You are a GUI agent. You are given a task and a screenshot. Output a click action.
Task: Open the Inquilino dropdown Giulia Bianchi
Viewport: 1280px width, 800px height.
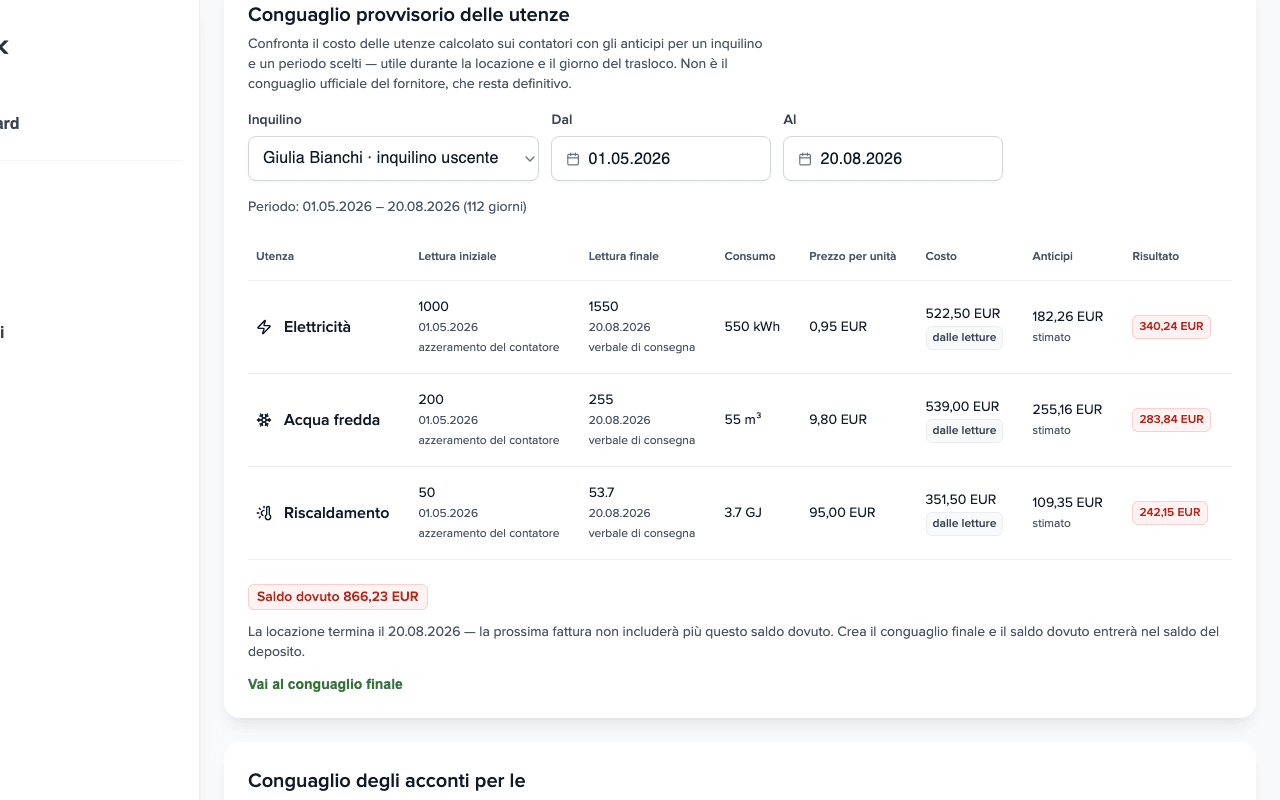coord(393,158)
